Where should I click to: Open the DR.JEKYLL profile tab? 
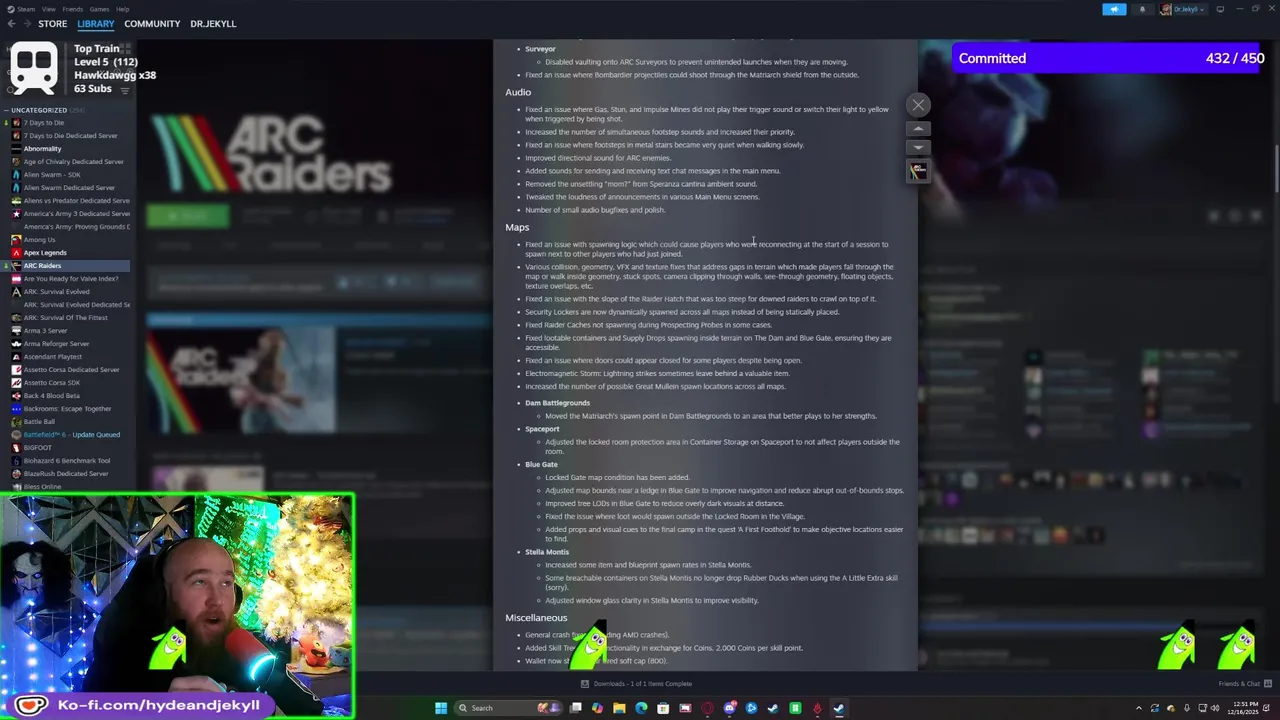(x=213, y=24)
